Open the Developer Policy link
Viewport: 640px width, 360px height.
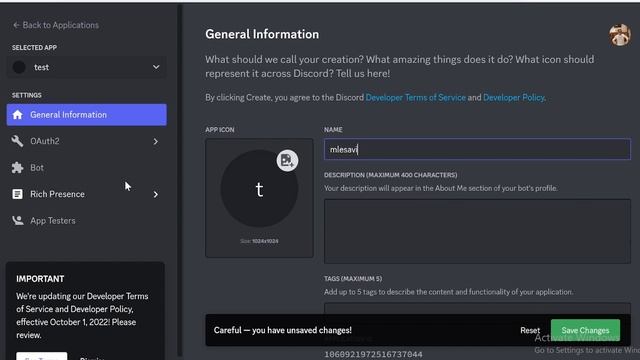[513, 98]
